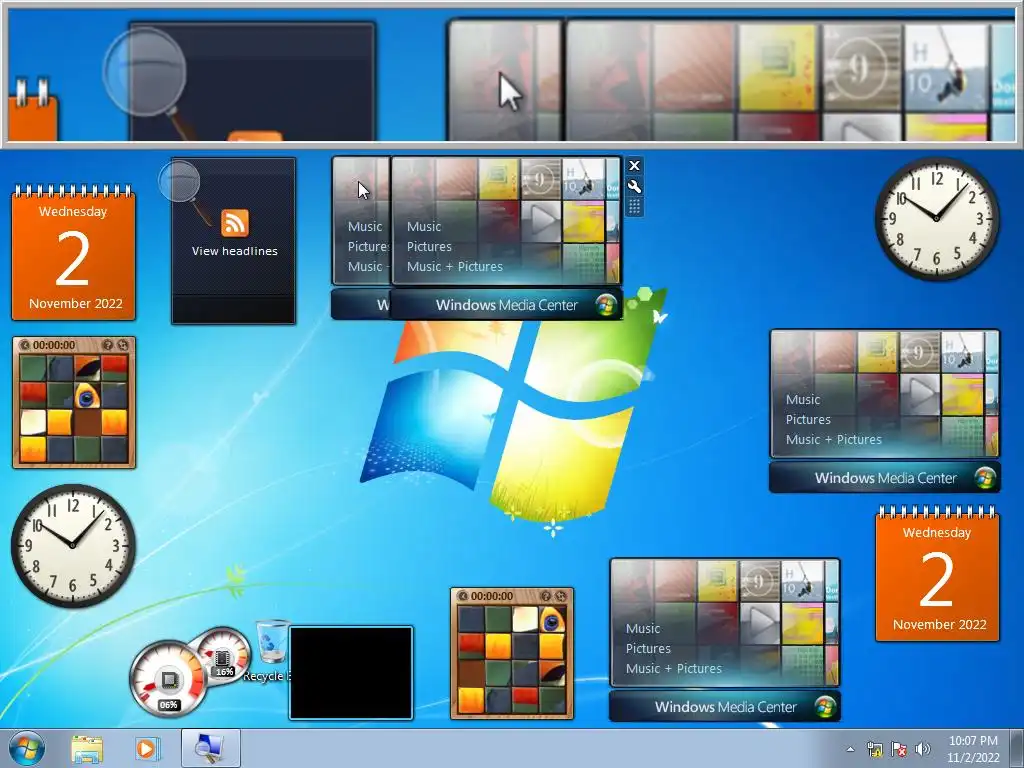
Task: Show solved picture via left puzzle's question mark
Action: [x=108, y=345]
